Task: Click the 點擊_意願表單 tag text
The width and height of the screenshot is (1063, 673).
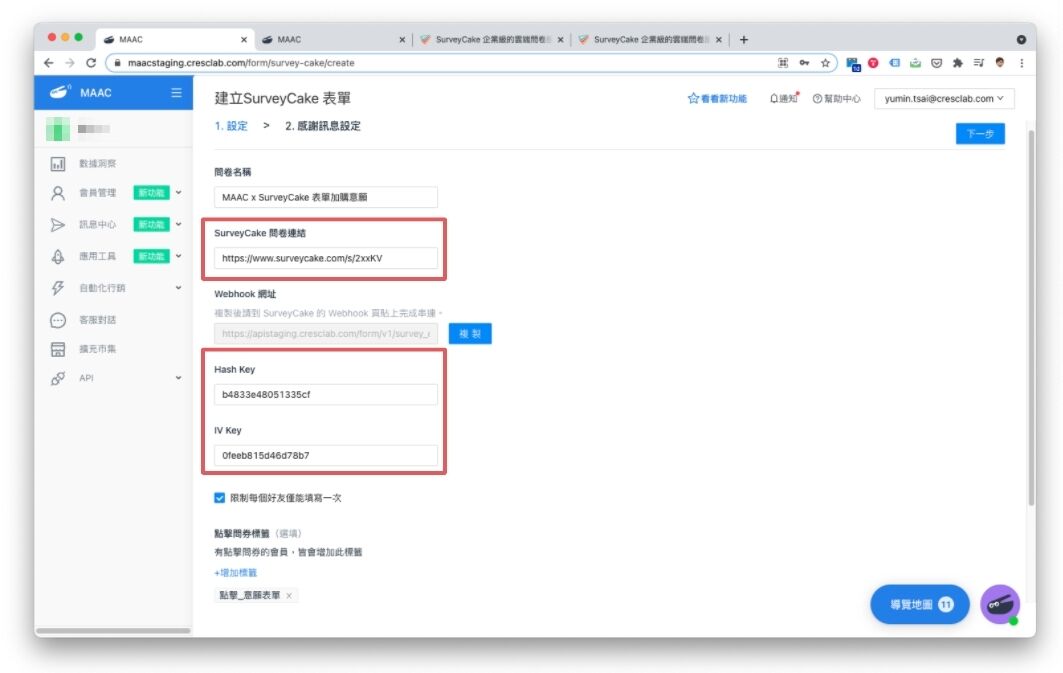Action: pos(249,596)
